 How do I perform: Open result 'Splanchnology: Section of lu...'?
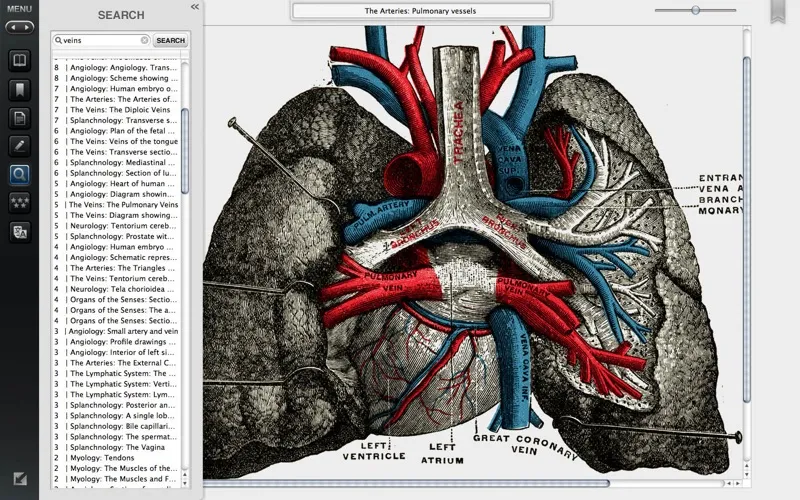coord(116,173)
